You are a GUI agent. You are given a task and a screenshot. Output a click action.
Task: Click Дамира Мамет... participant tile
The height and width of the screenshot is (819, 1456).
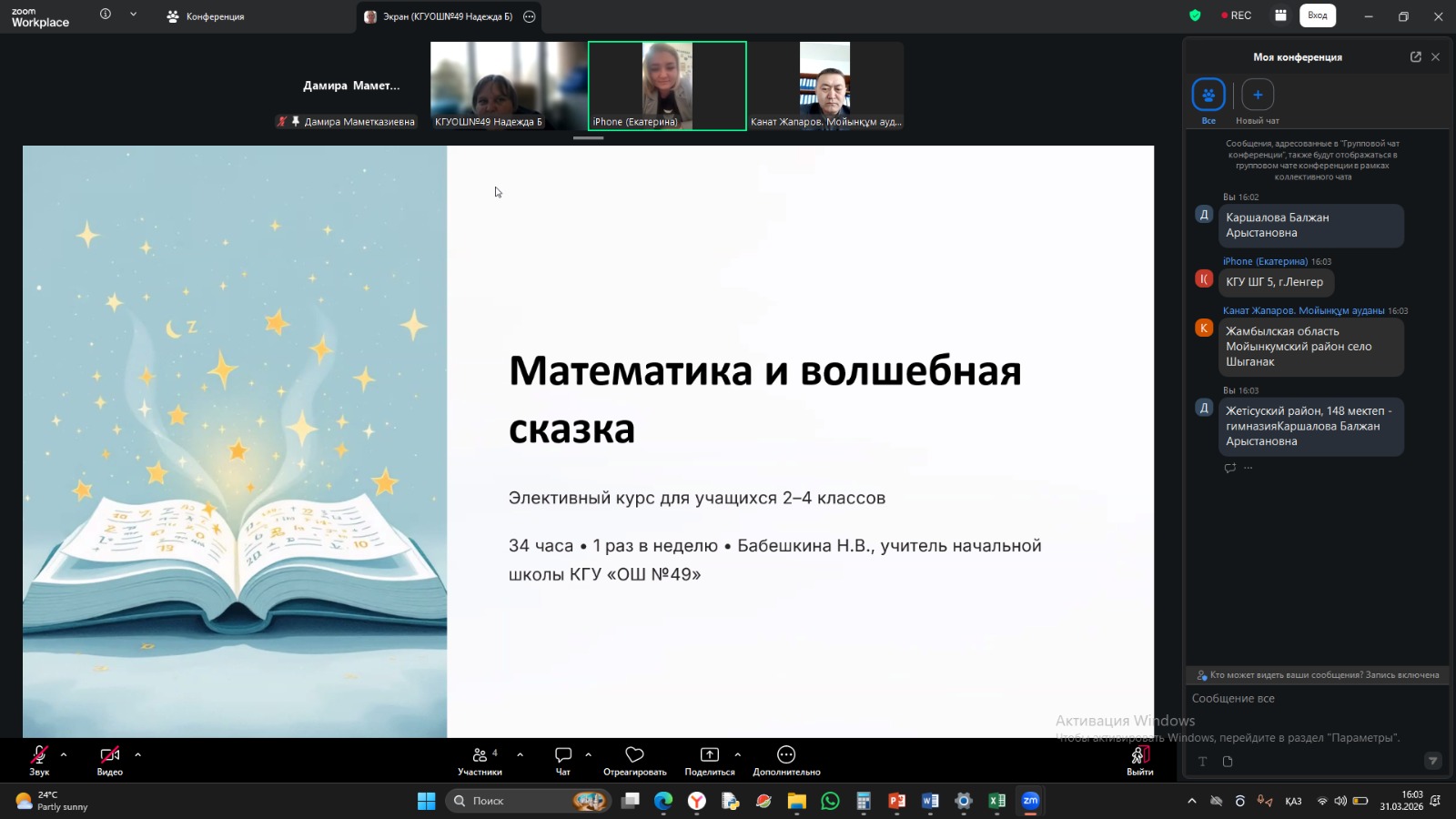coord(350,86)
